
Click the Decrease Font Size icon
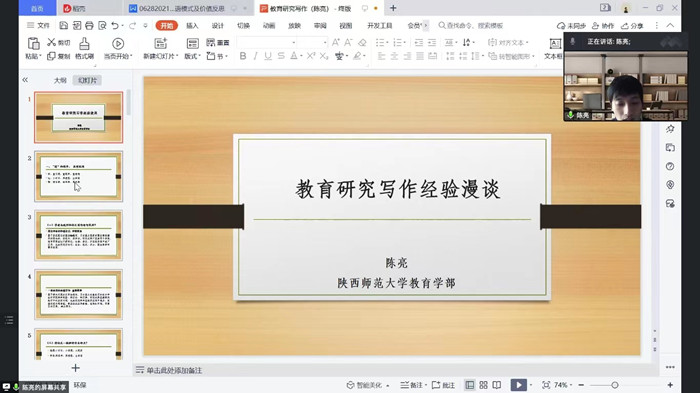(x=348, y=42)
